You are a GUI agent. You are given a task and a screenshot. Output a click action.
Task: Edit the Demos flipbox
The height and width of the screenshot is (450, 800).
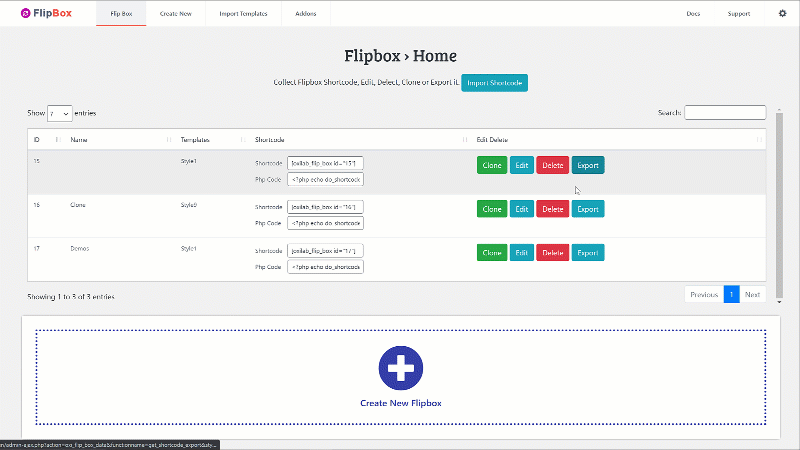[x=521, y=253]
